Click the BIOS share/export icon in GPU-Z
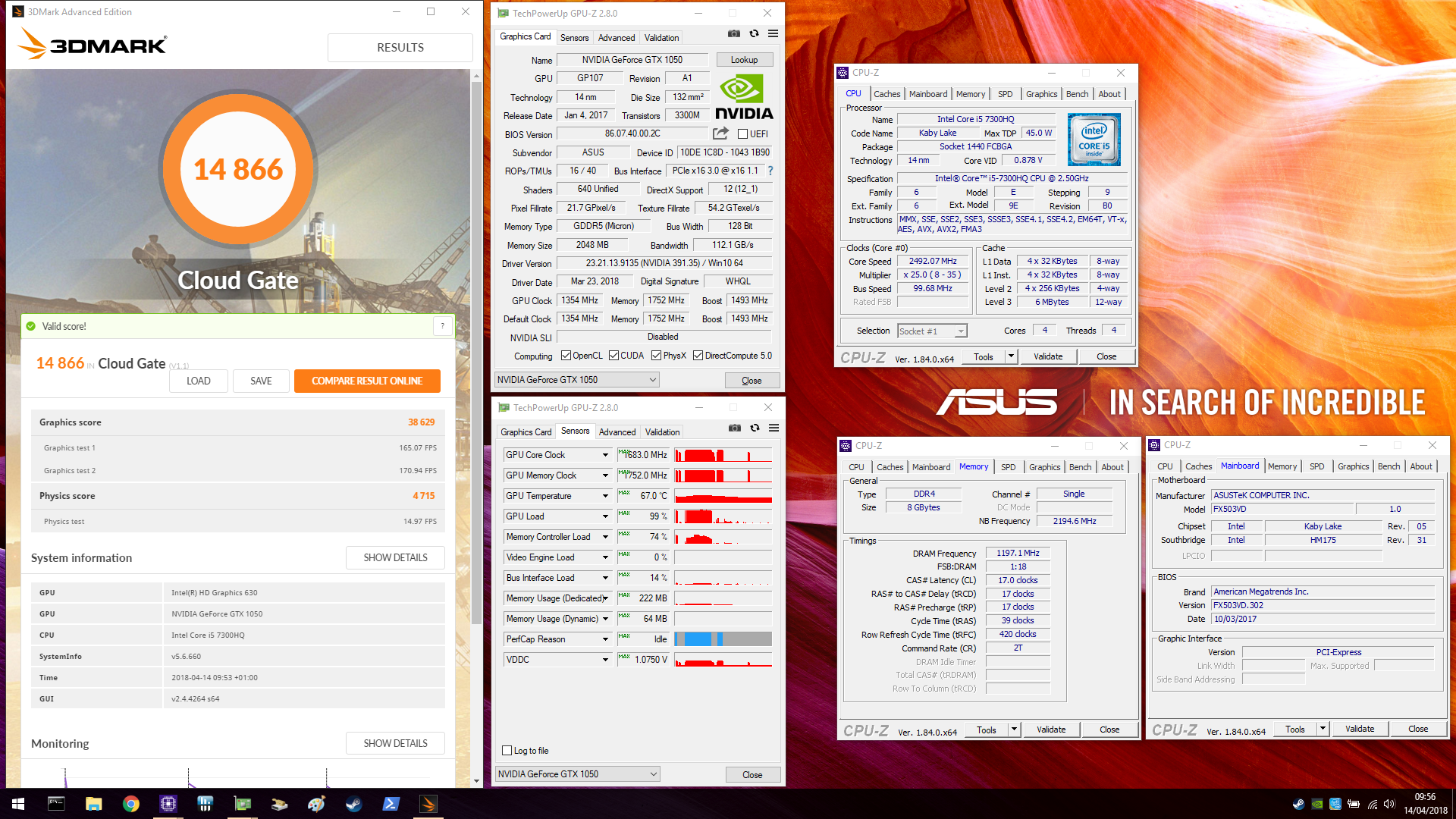Screen dimensions: 1456x819 click(720, 133)
